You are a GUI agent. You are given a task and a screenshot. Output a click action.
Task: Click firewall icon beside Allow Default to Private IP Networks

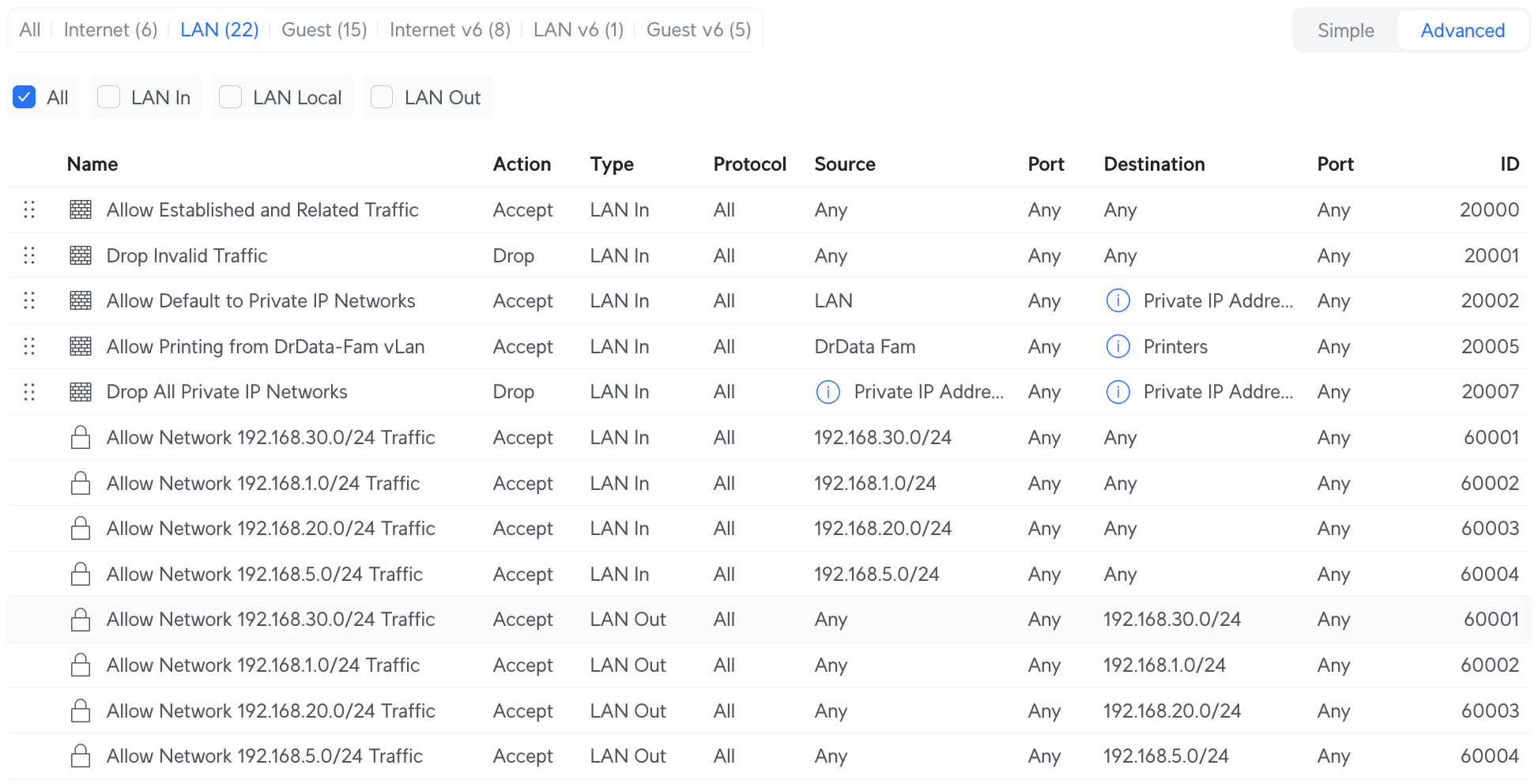point(81,301)
